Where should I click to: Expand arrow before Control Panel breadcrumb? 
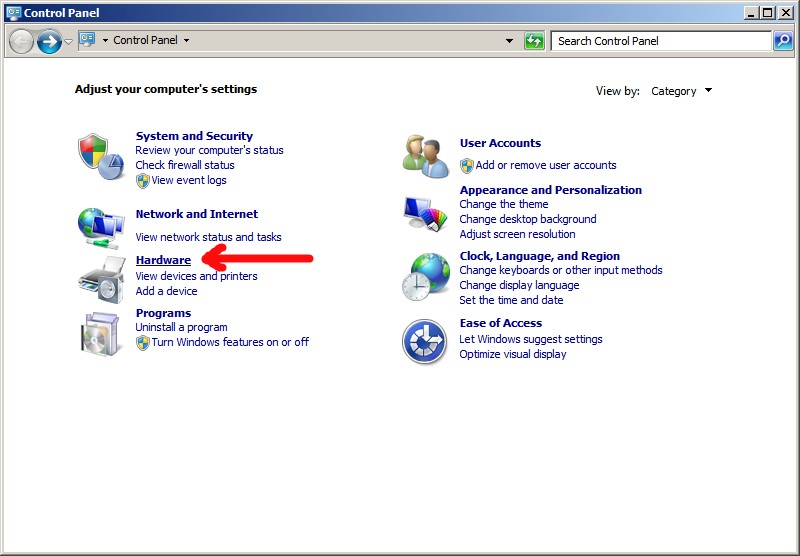[x=105, y=40]
